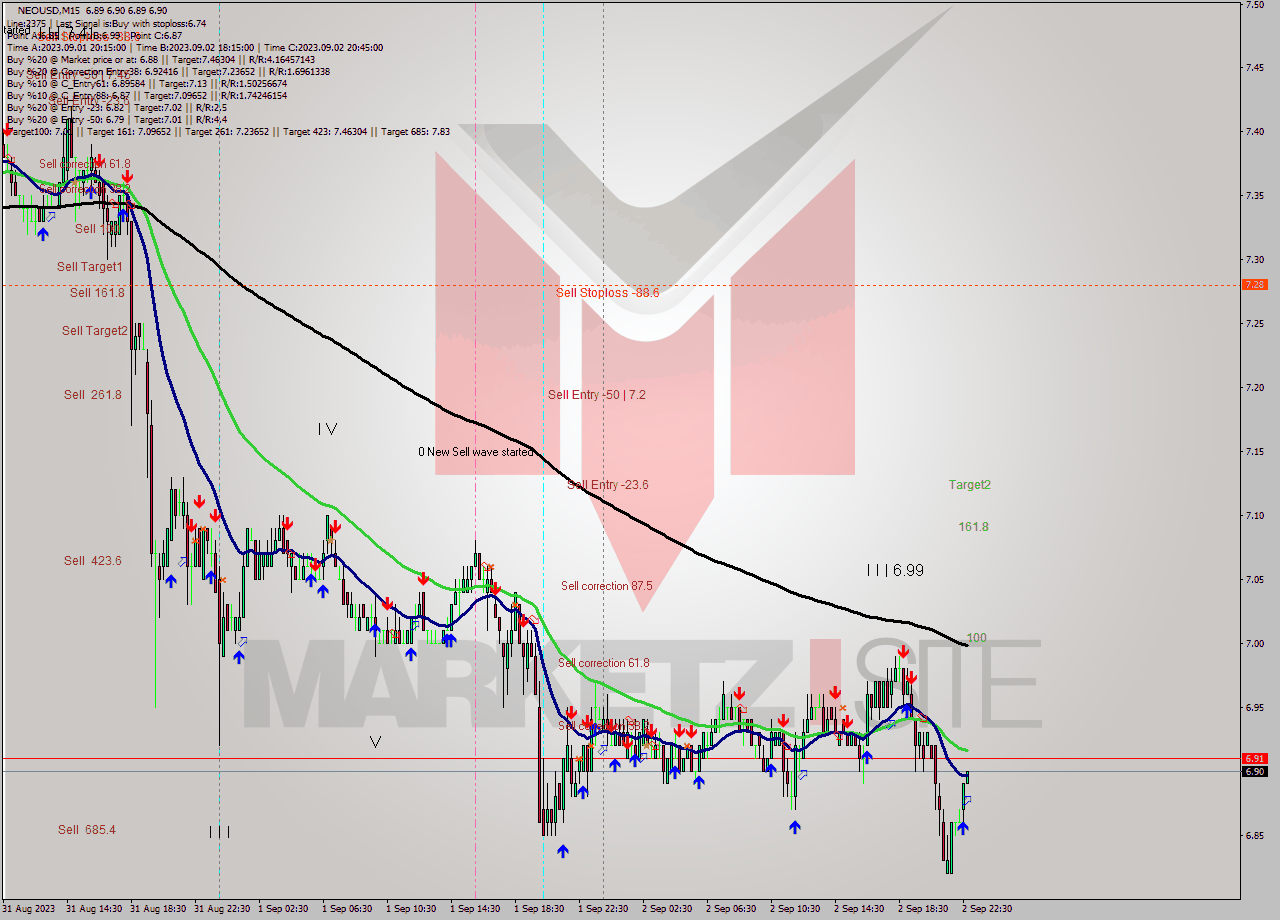The width and height of the screenshot is (1280, 920).
Task: Click the 7.00 price axis value
Action: pos(1254,644)
